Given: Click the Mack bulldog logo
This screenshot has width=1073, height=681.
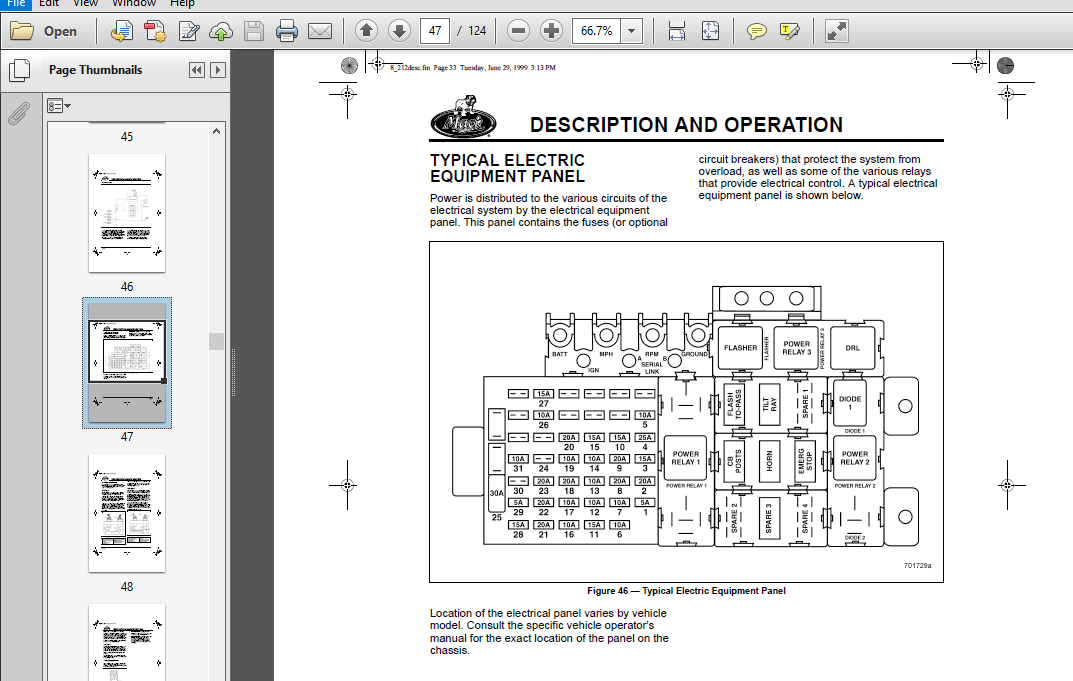Looking at the screenshot, I should pyautogui.click(x=463, y=116).
